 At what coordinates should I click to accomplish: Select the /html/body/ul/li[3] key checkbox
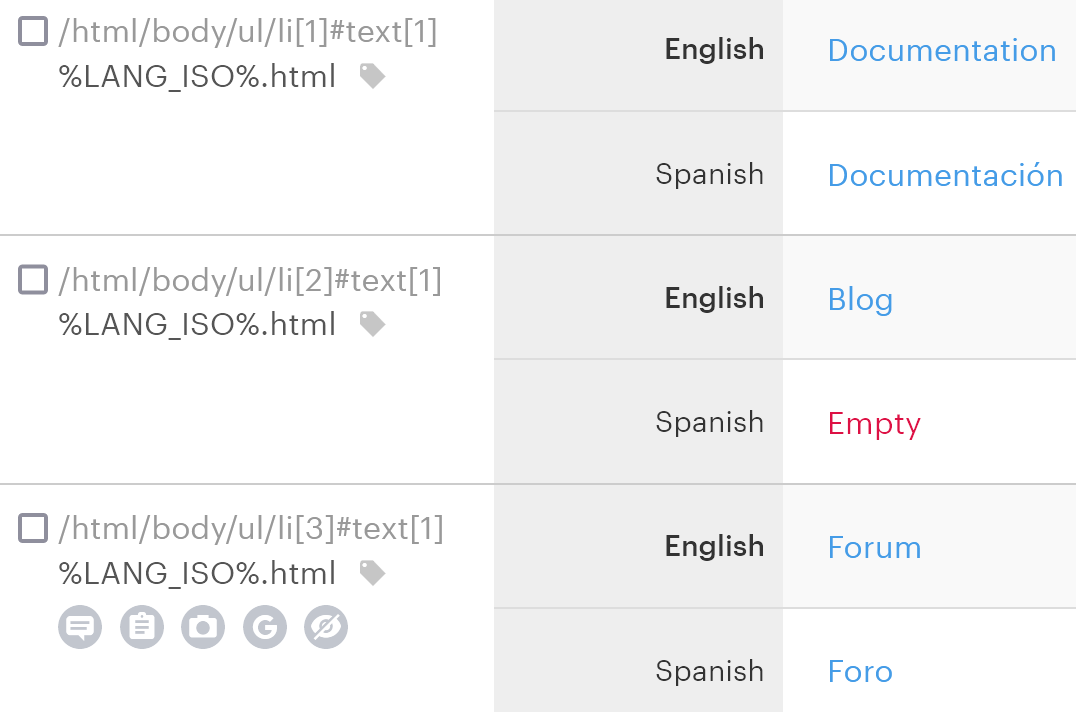(33, 528)
